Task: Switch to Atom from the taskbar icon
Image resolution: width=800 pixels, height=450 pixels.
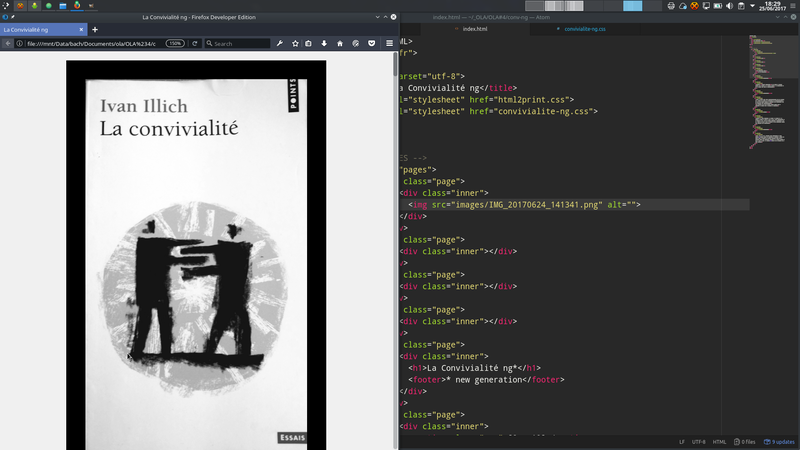Action: [91, 6]
